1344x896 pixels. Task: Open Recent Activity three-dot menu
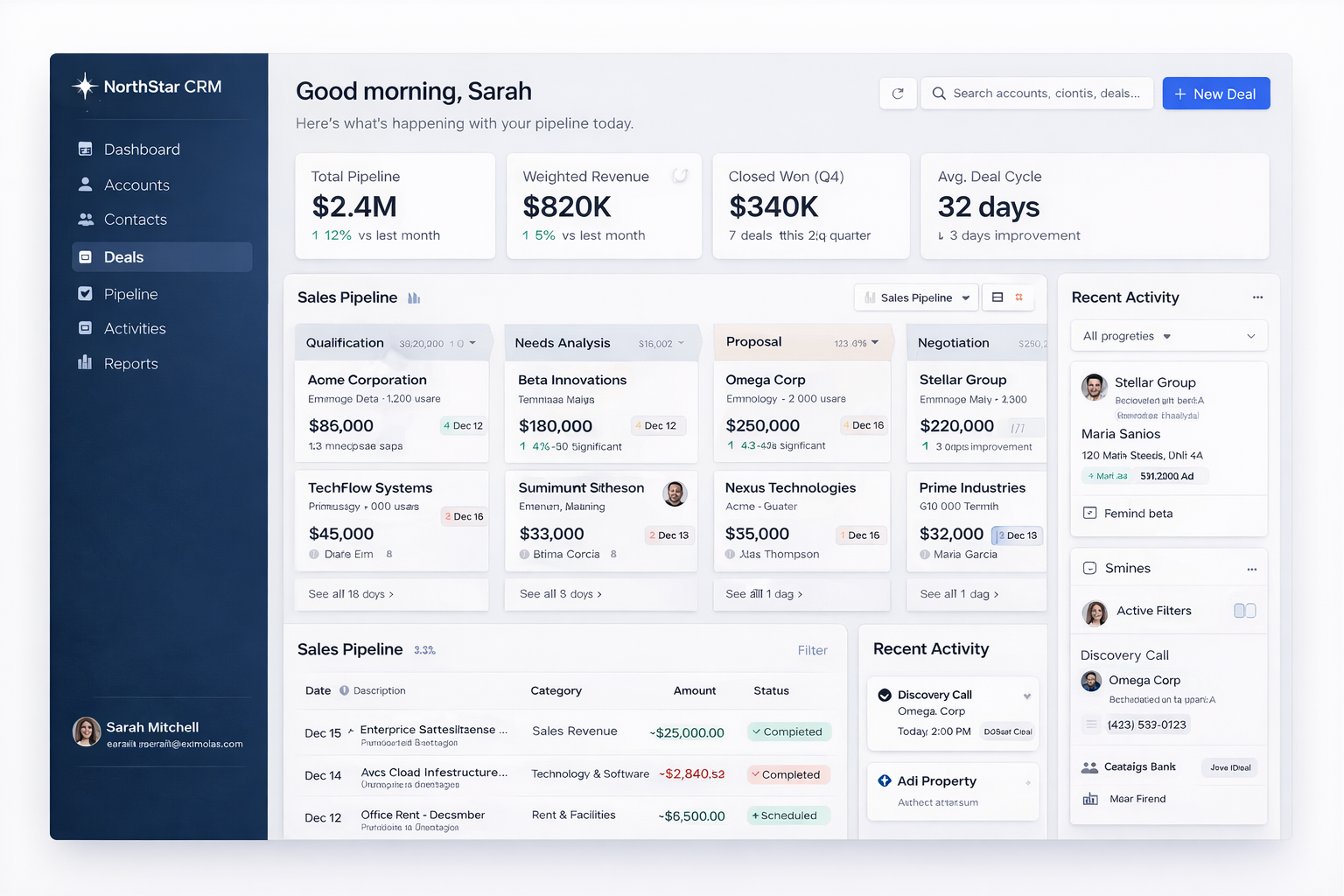(x=1257, y=297)
